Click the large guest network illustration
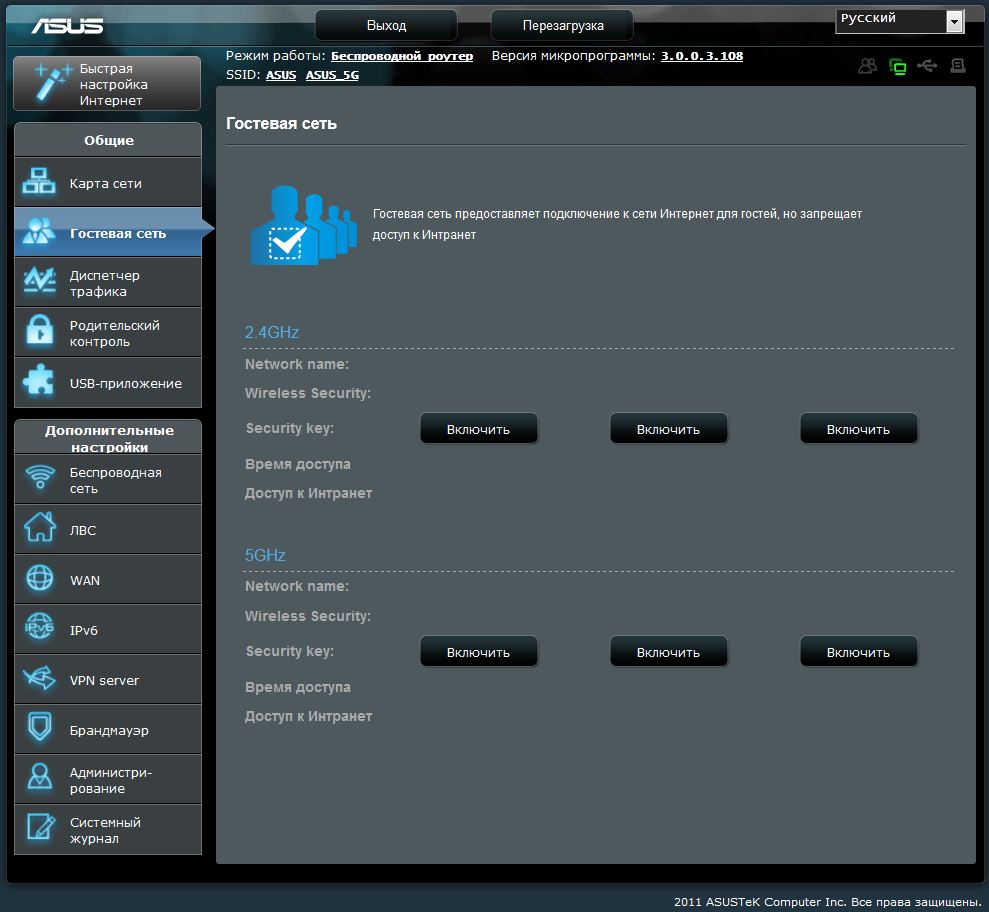989x912 pixels. tap(303, 225)
